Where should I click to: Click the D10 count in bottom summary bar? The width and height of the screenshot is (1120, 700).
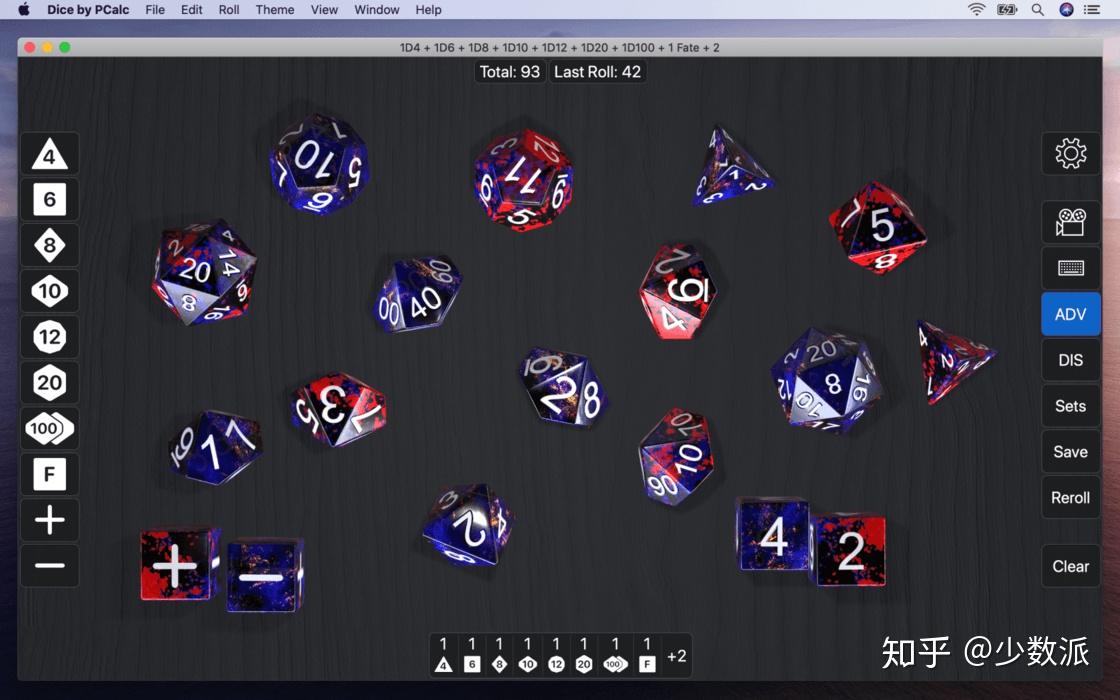point(527,655)
